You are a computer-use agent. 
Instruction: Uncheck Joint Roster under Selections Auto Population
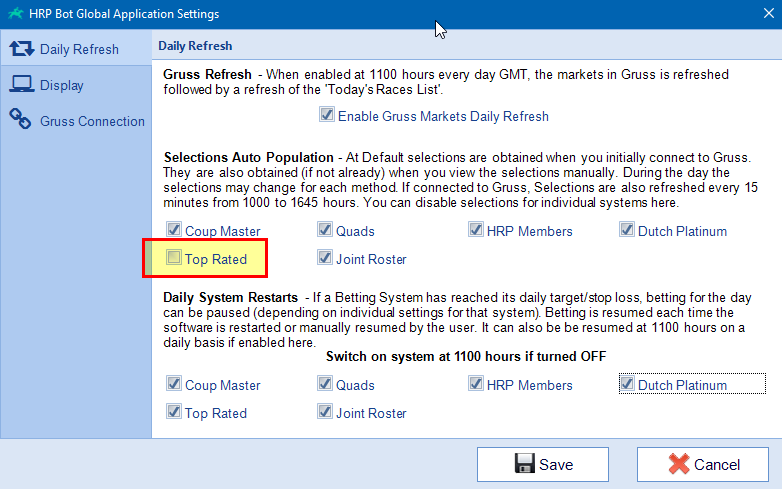click(325, 258)
